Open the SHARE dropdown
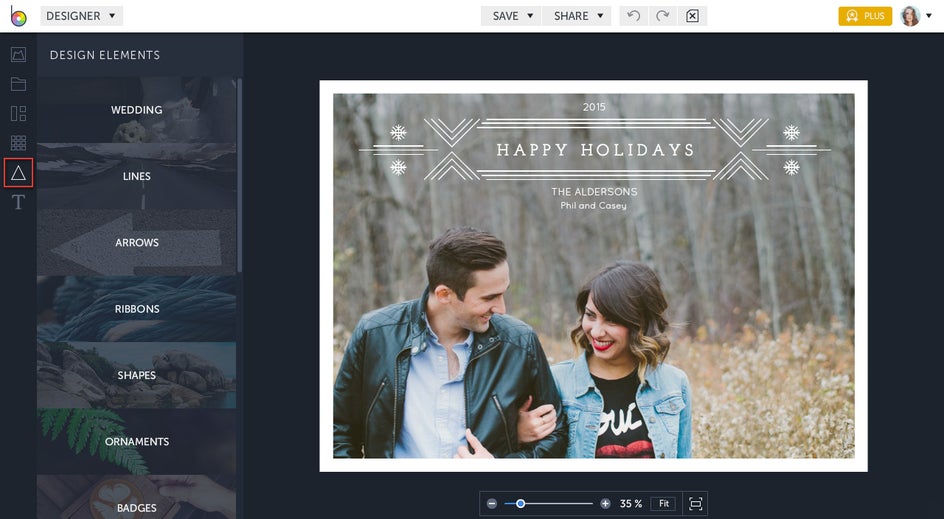 pos(577,16)
